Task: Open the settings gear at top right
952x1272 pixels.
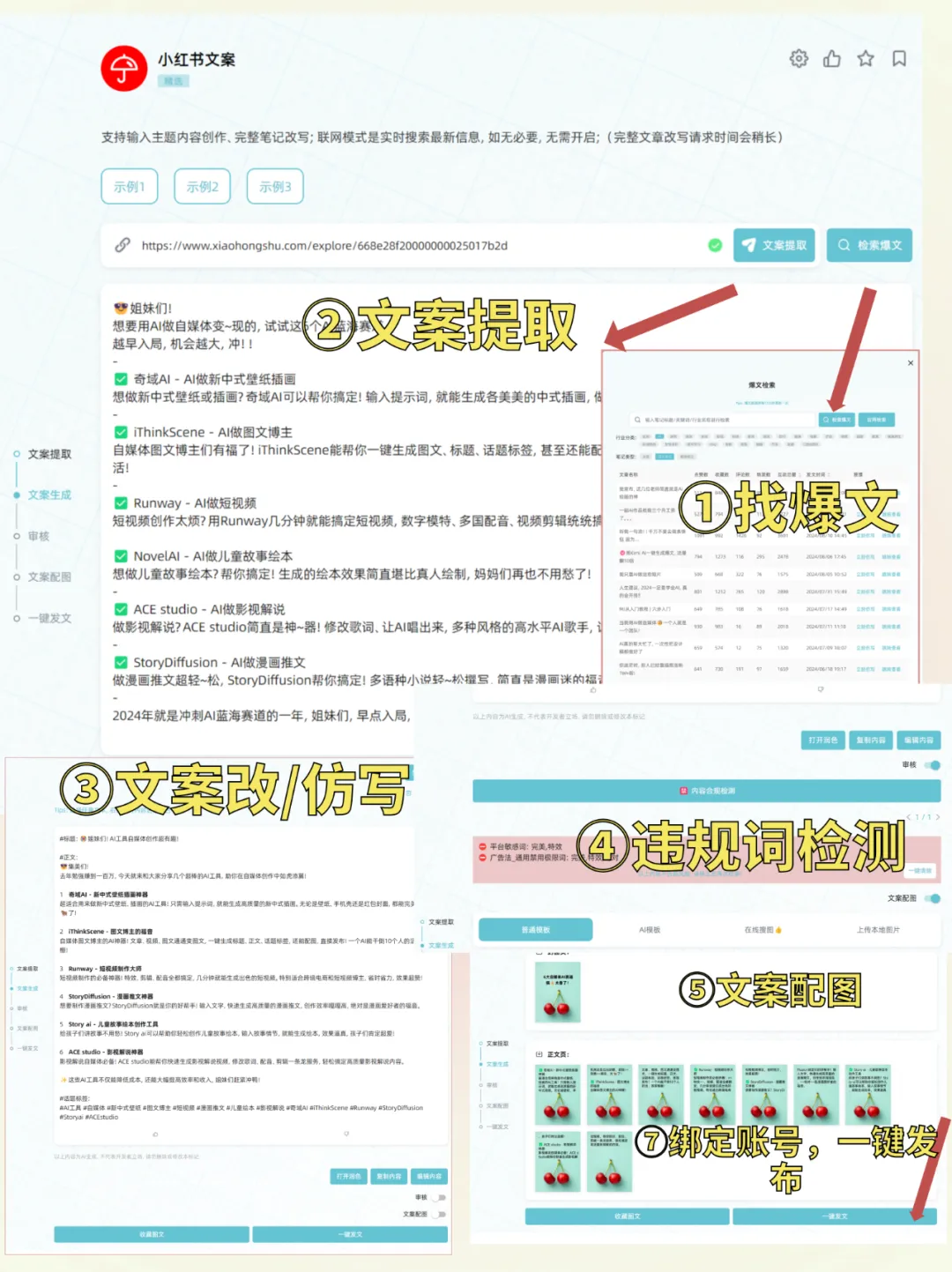Action: pos(799,58)
